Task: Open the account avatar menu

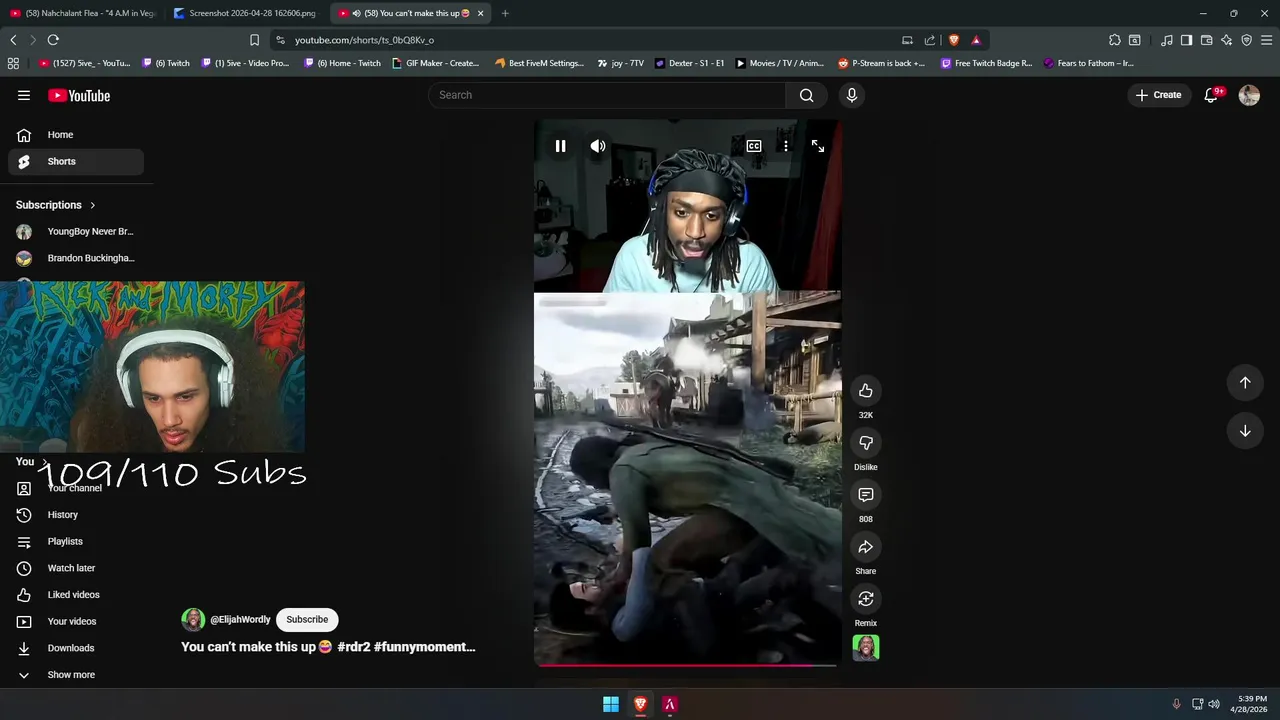Action: pyautogui.click(x=1249, y=95)
